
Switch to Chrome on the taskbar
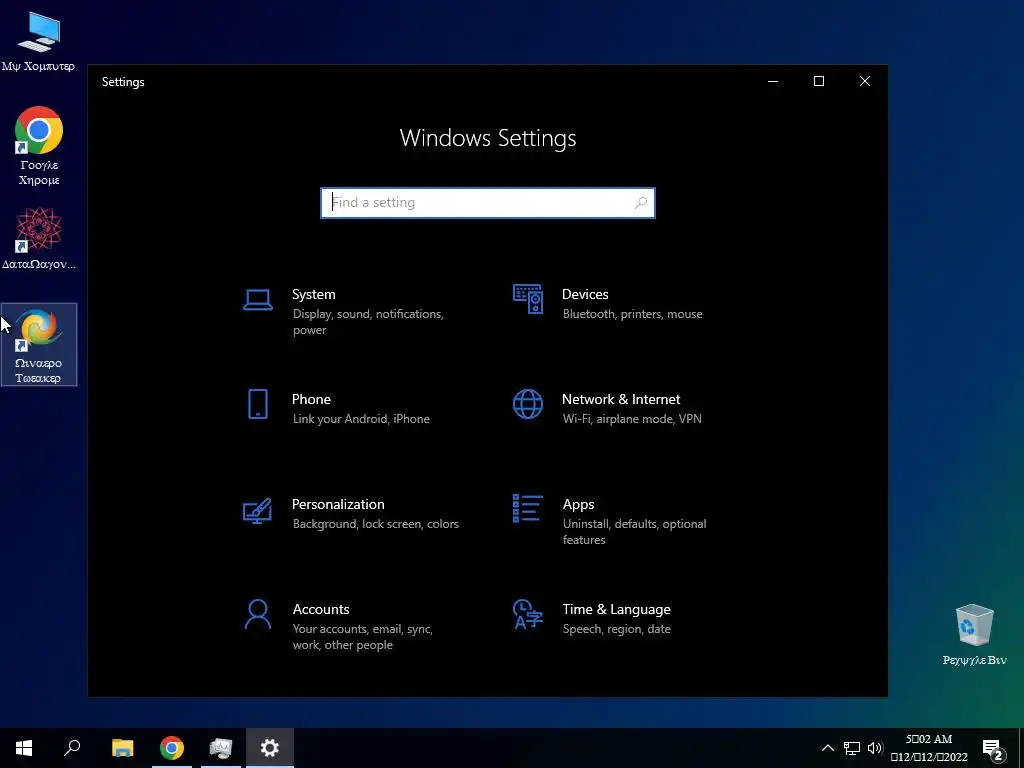172,748
